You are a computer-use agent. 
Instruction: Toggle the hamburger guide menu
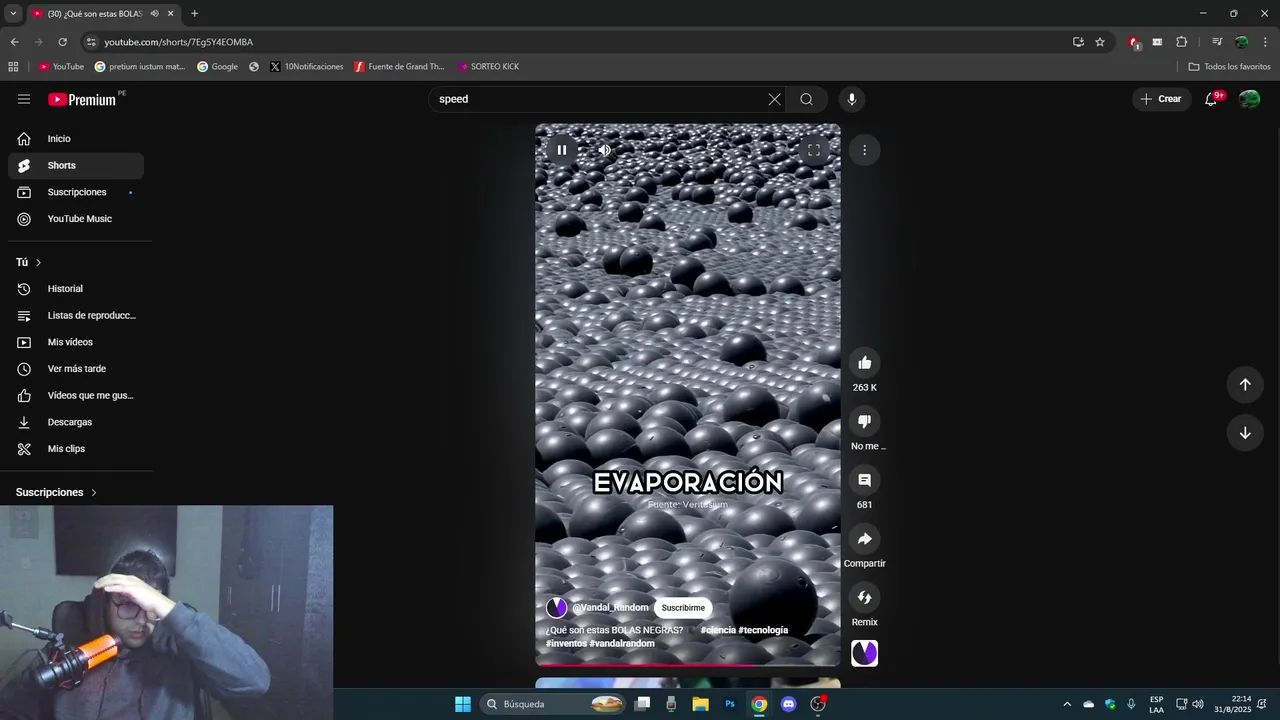tap(24, 99)
